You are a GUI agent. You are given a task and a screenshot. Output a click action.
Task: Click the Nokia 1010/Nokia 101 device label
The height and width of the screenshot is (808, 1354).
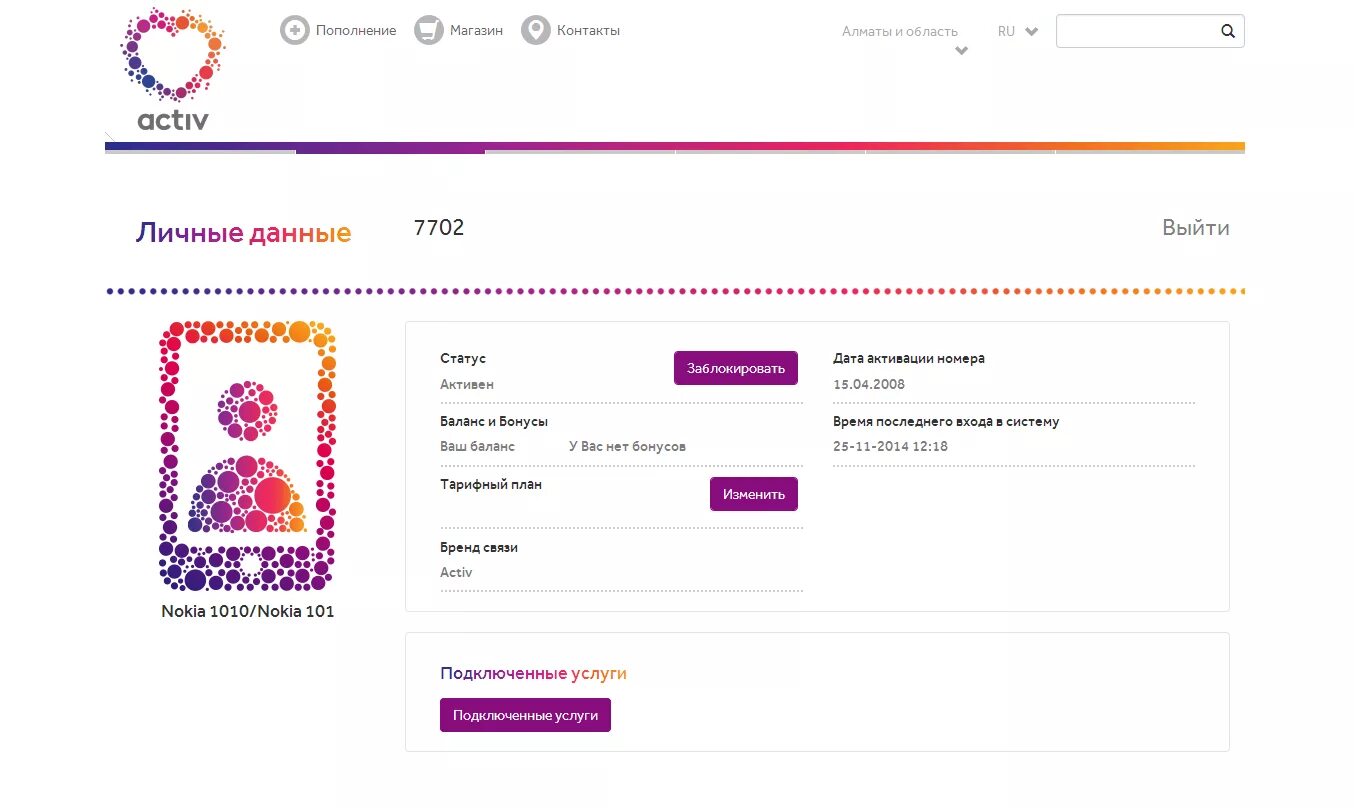(x=248, y=611)
